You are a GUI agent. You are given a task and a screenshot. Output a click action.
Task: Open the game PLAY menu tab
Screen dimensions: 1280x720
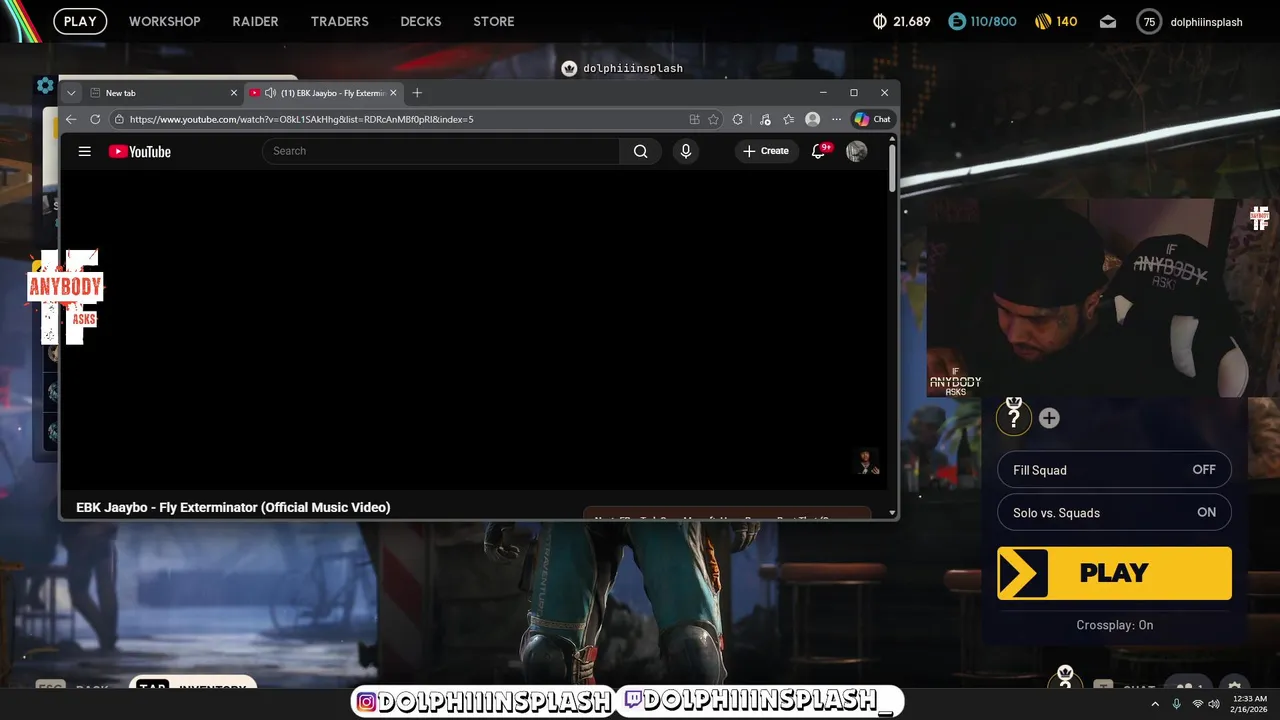click(80, 21)
